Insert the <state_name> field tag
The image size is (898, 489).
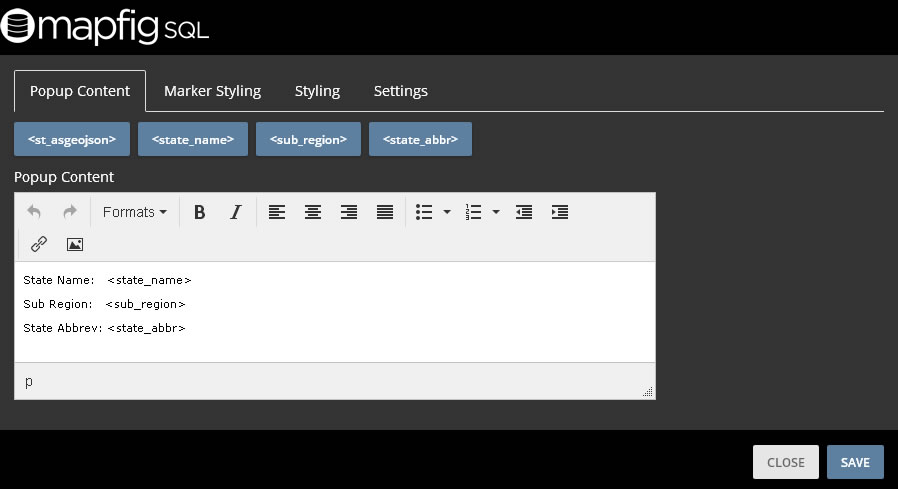coord(192,140)
